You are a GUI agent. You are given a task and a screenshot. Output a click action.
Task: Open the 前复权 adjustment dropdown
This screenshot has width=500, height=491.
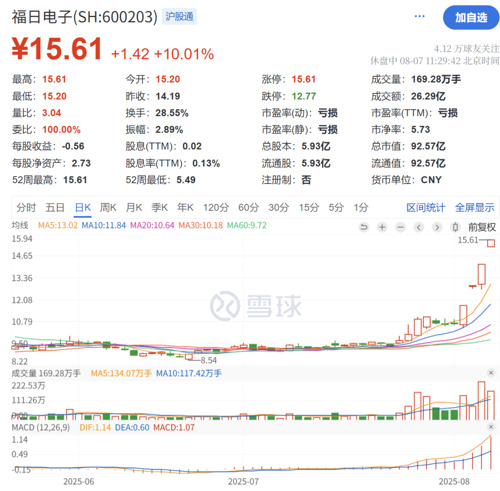click(x=482, y=227)
